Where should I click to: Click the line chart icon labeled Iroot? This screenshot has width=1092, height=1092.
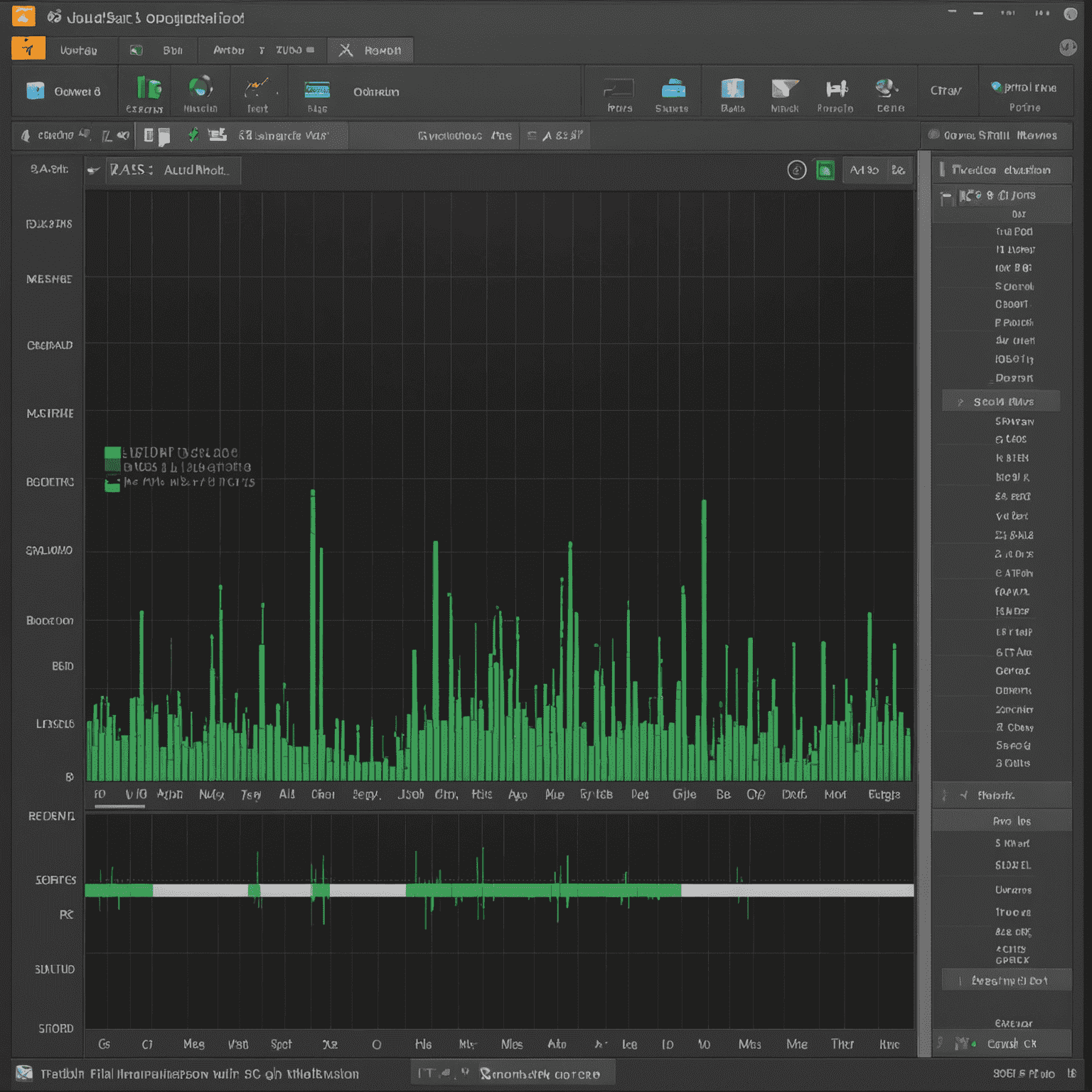pyautogui.click(x=257, y=88)
